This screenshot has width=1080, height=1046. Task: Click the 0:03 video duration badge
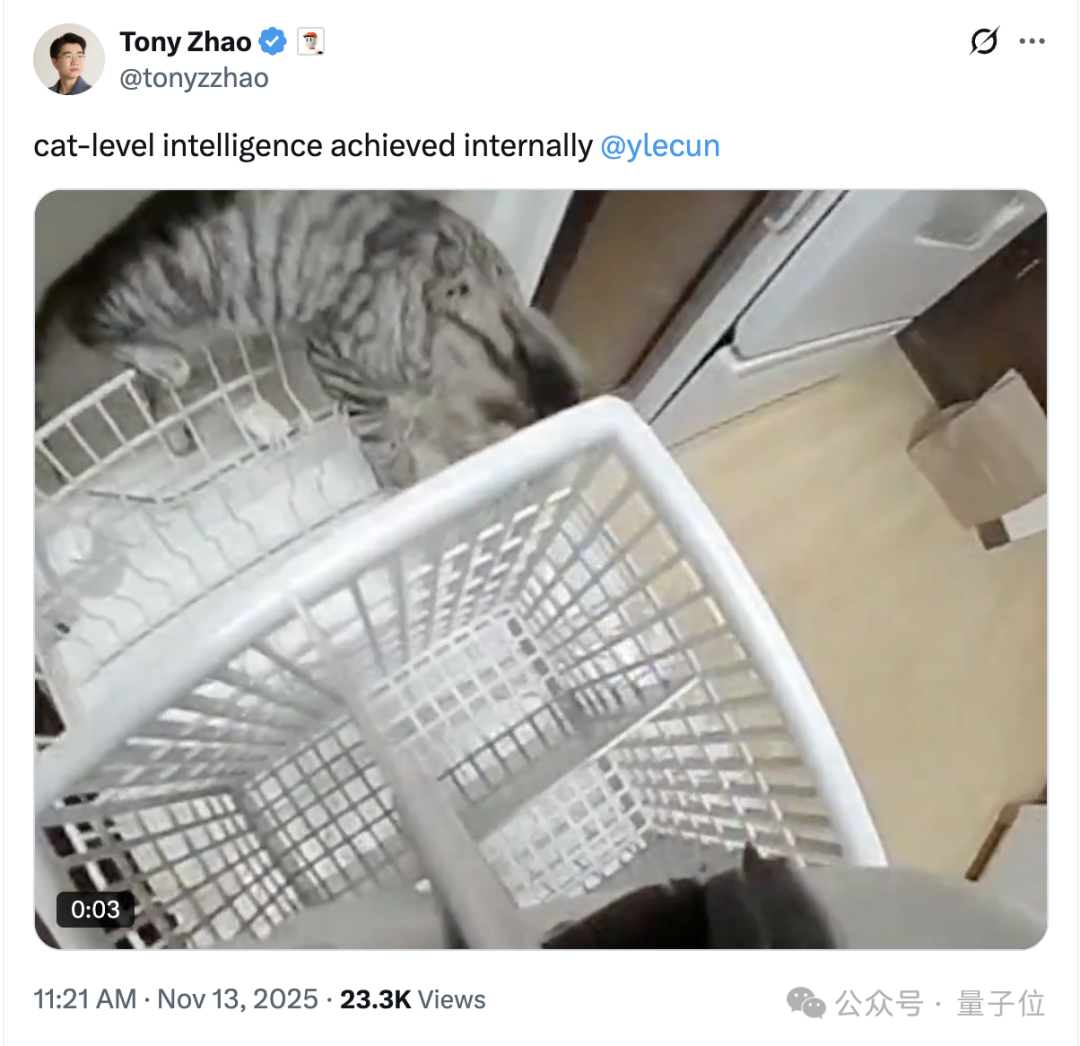pos(95,910)
